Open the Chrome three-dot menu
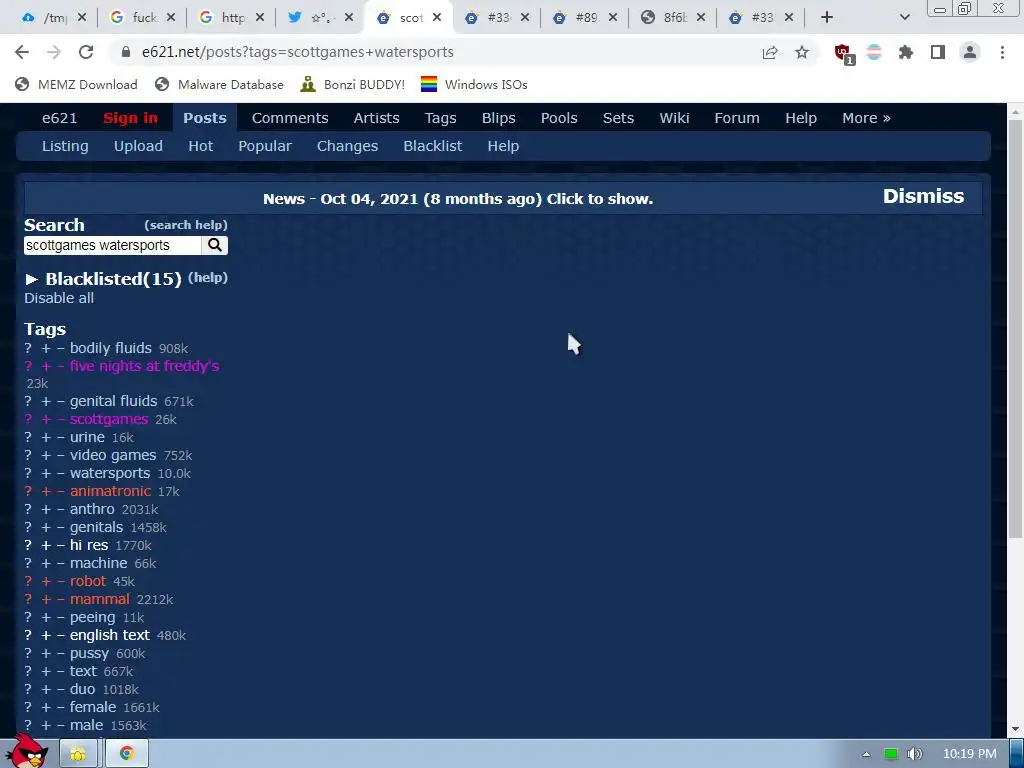The width and height of the screenshot is (1024, 768). tap(1002, 52)
